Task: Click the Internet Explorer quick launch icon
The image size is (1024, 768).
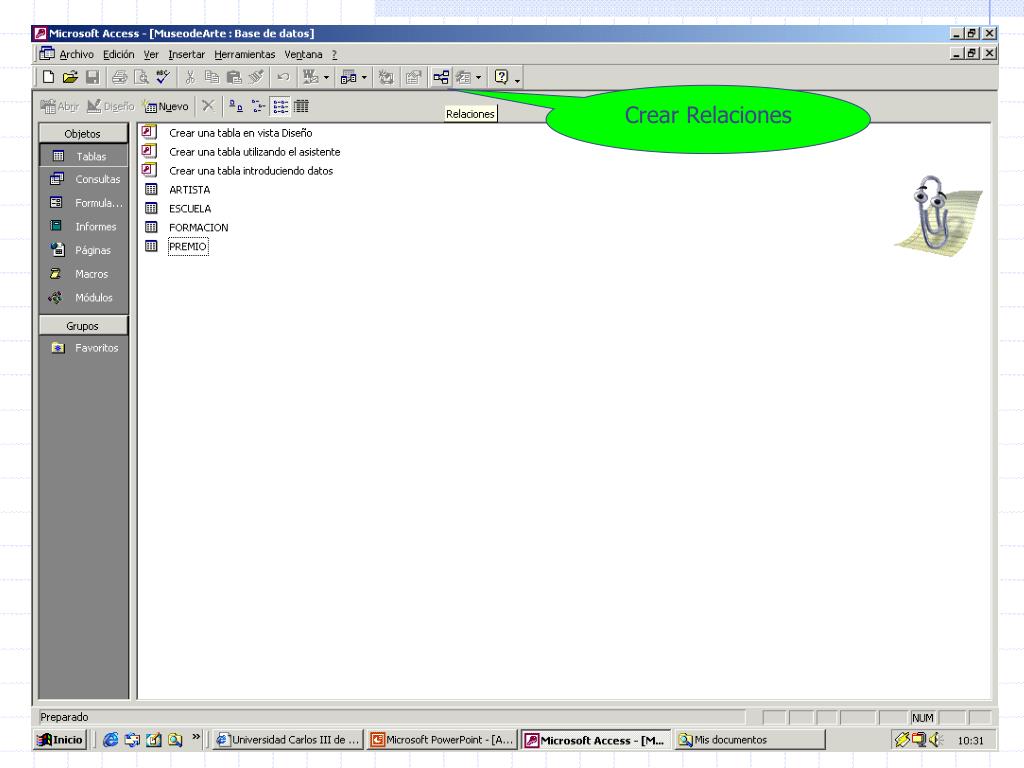Action: coord(110,739)
